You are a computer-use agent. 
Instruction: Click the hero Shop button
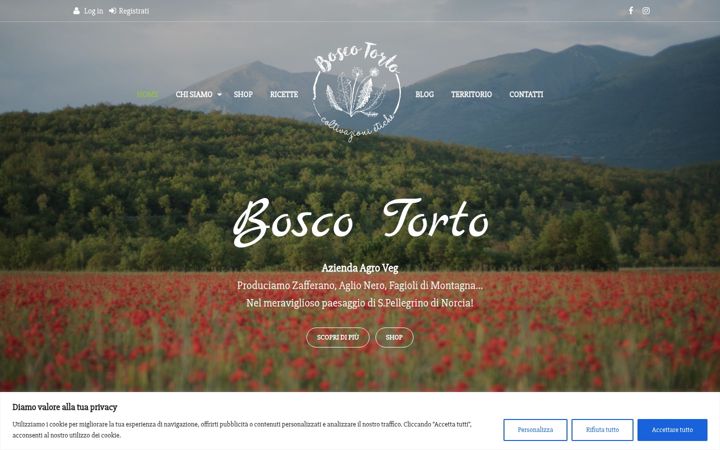tap(394, 338)
